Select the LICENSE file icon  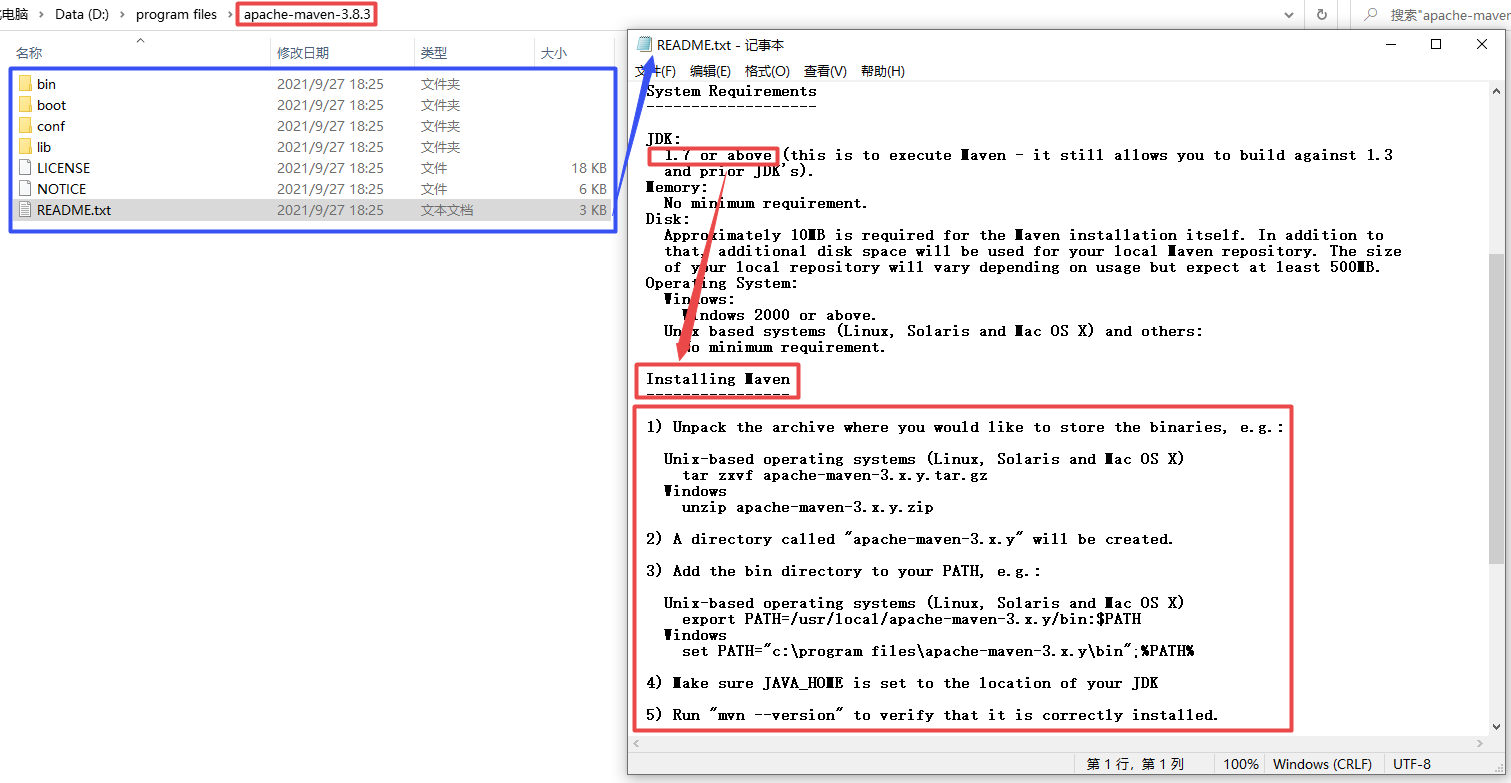25,168
